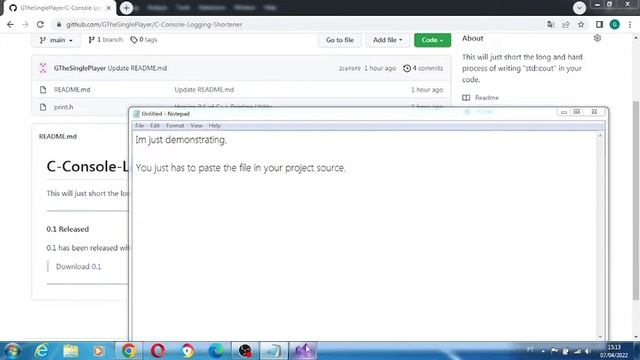Expand the Add file dropdown
The image size is (640, 360).
[387, 40]
